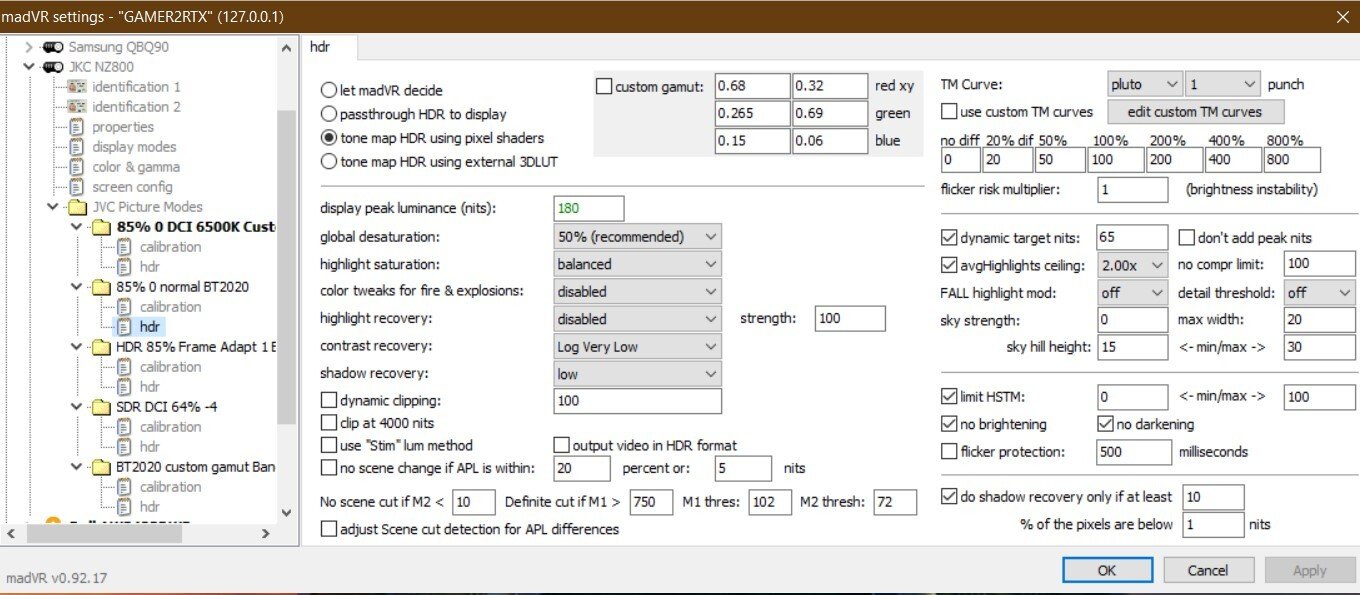Screen dimensions: 1360x595
Task: Toggle the dynamic target nits checkbox
Action: [x=950, y=238]
